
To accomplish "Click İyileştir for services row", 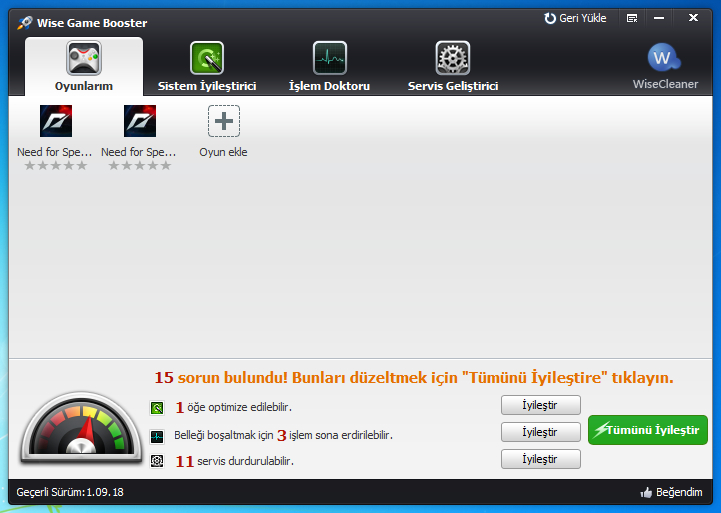I will pos(541,459).
